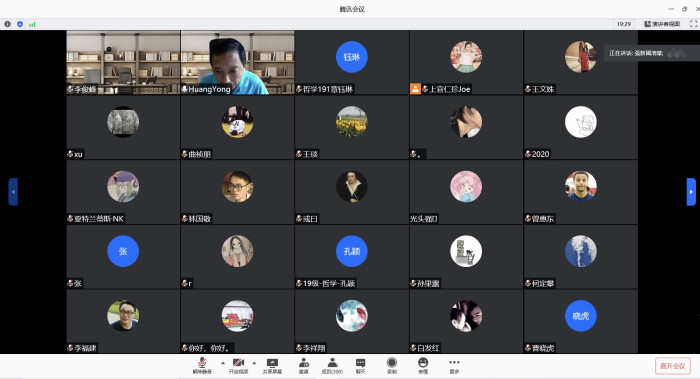The height and width of the screenshot is (379, 700).
Task: Select HuangYong's video tile
Action: pos(238,62)
